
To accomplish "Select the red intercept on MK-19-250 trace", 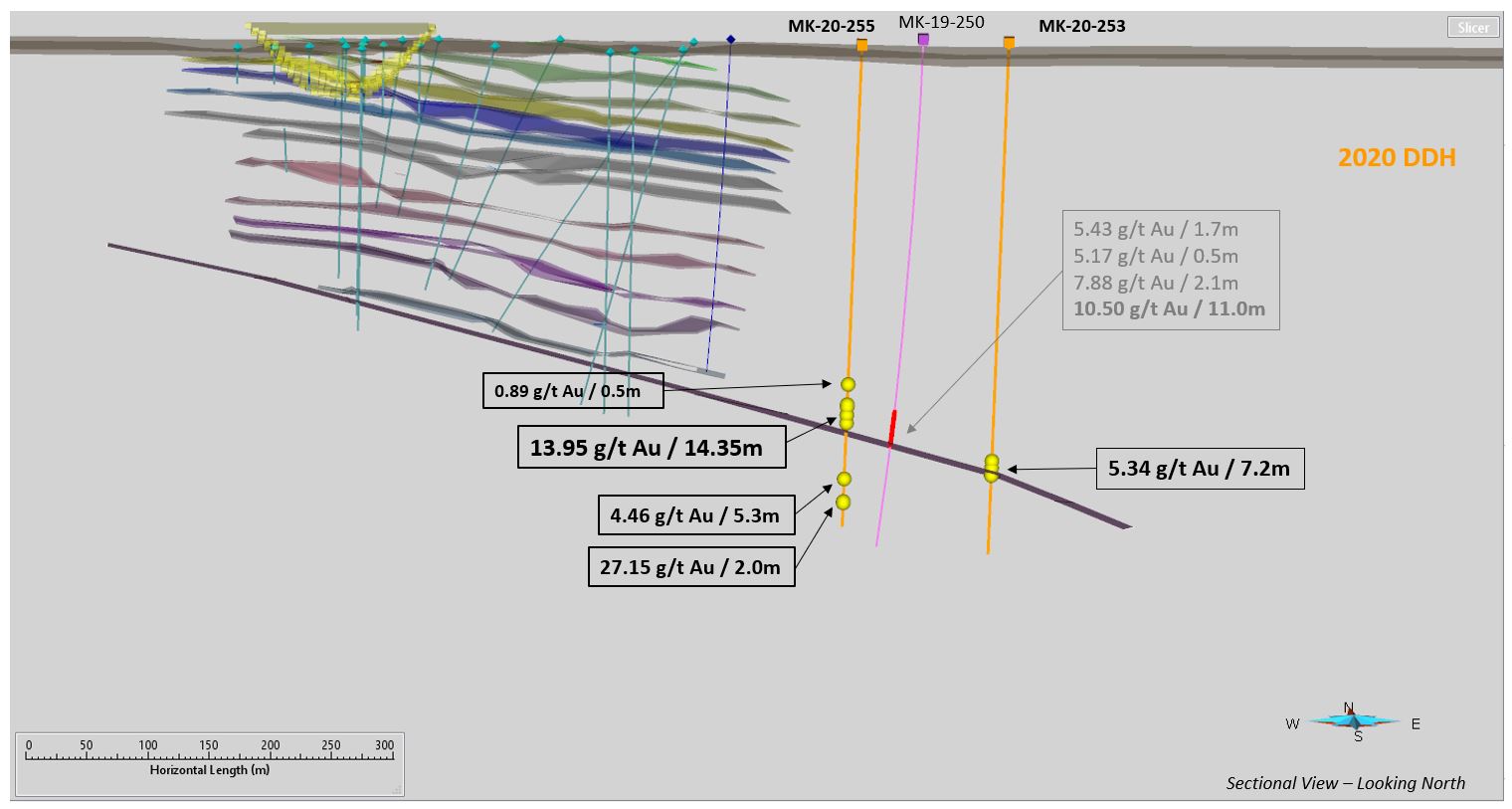I will coord(892,426).
